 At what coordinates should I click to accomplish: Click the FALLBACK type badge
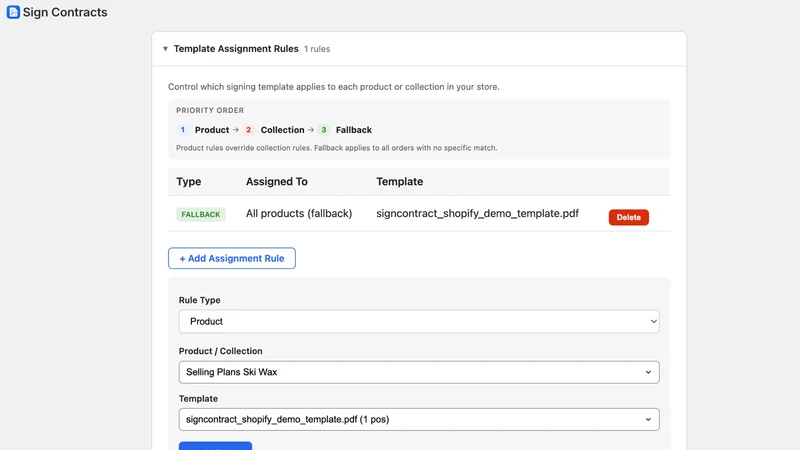201,214
